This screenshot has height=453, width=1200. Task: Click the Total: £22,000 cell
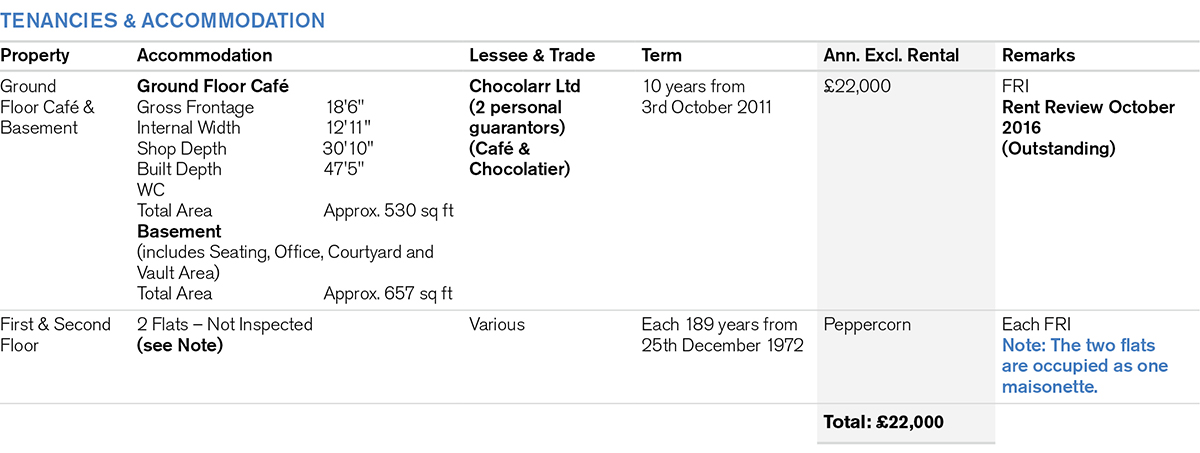click(x=883, y=422)
